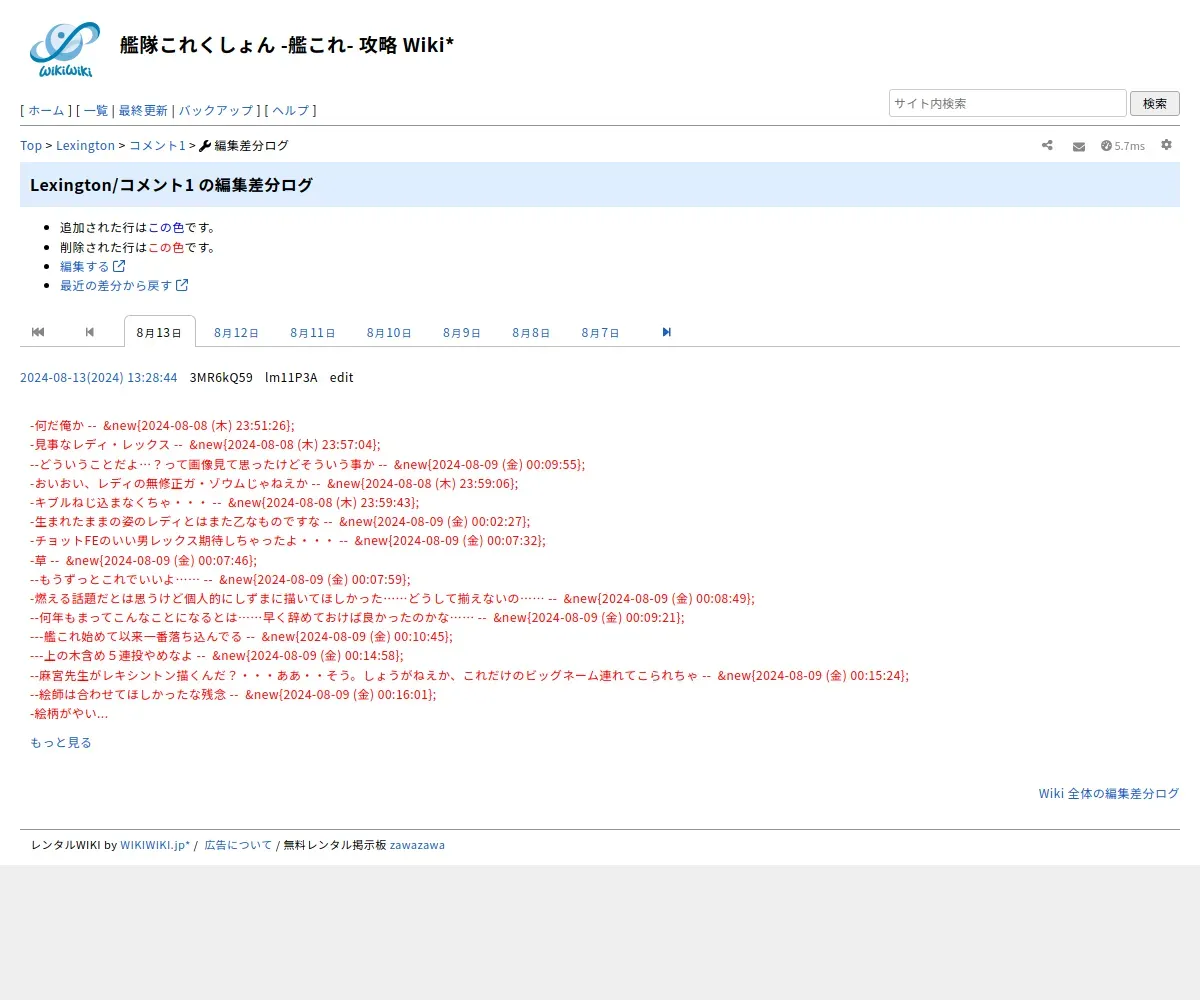This screenshot has width=1200, height=1000.
Task: Click the envelope mail icon
Action: pyautogui.click(x=1079, y=146)
